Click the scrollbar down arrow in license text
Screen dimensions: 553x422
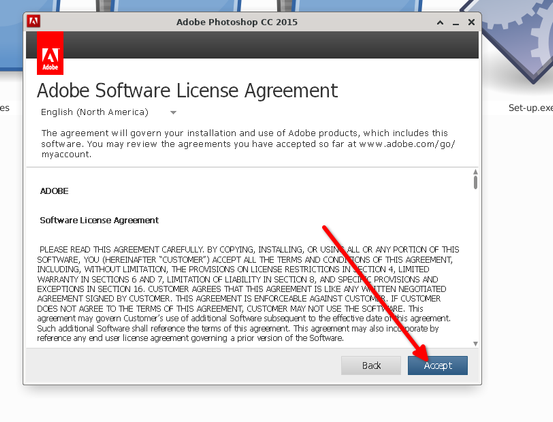(475, 343)
